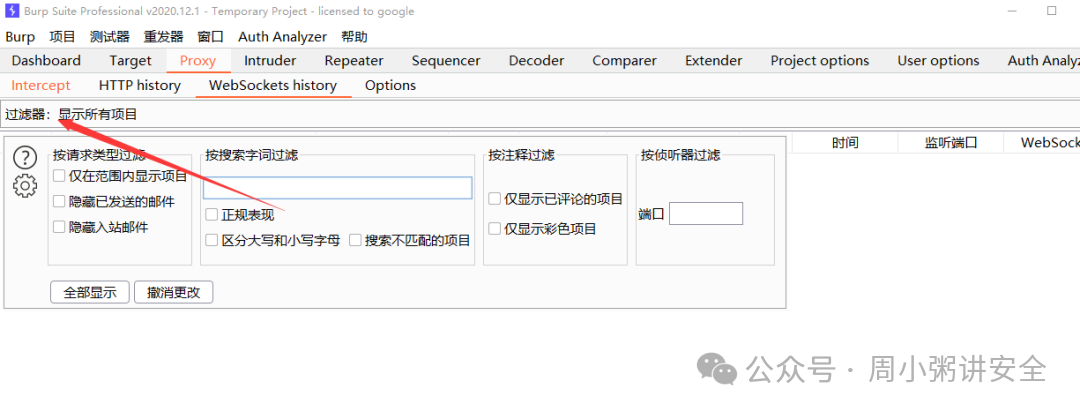Click the Burp Suite logo in title bar

click(12, 11)
